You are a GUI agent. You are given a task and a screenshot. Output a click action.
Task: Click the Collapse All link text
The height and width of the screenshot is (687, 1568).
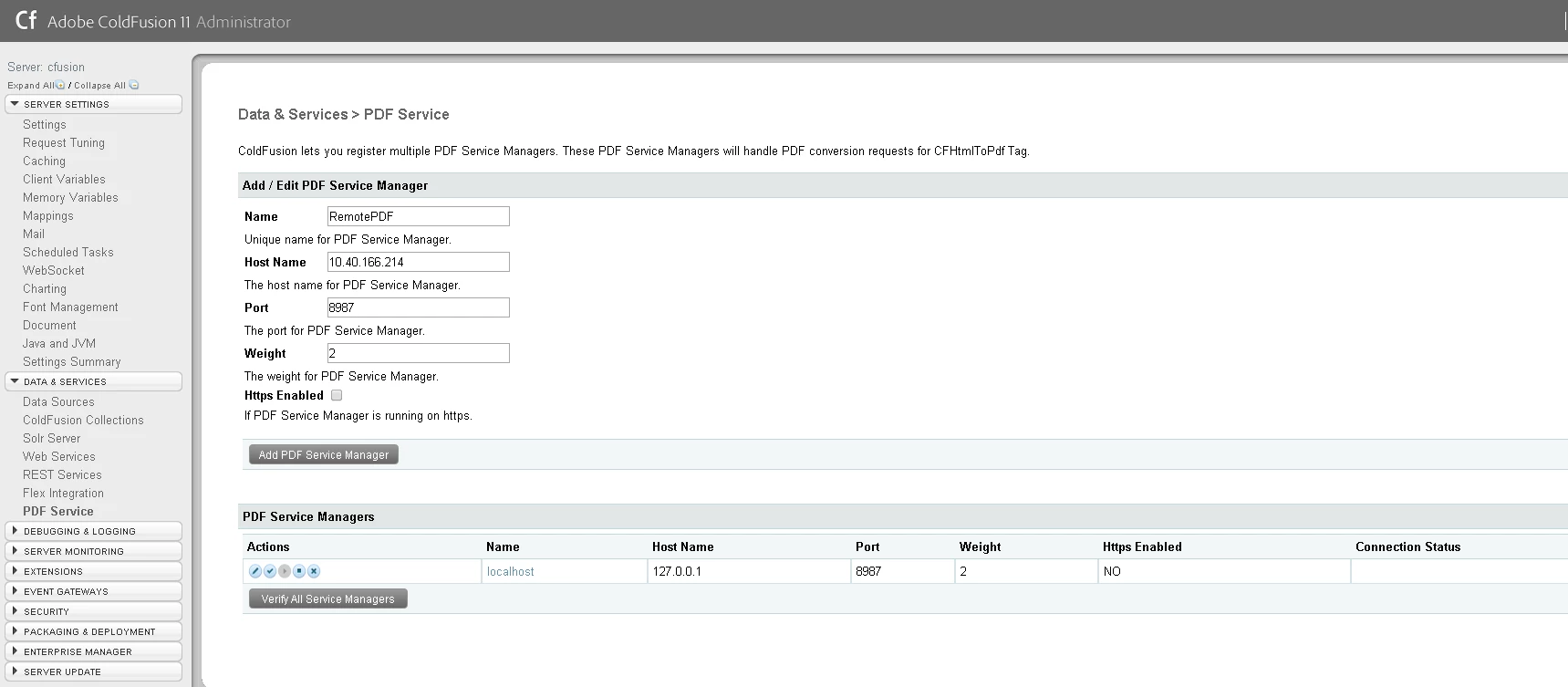99,85
